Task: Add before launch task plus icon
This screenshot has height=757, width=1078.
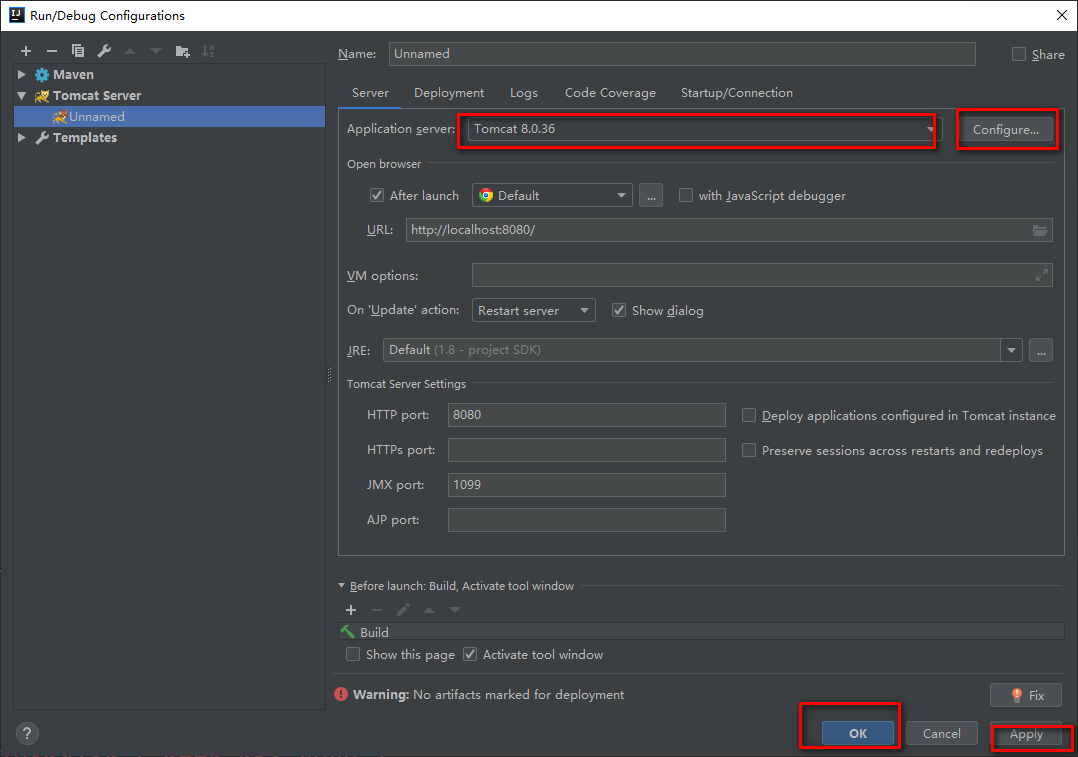Action: (351, 610)
